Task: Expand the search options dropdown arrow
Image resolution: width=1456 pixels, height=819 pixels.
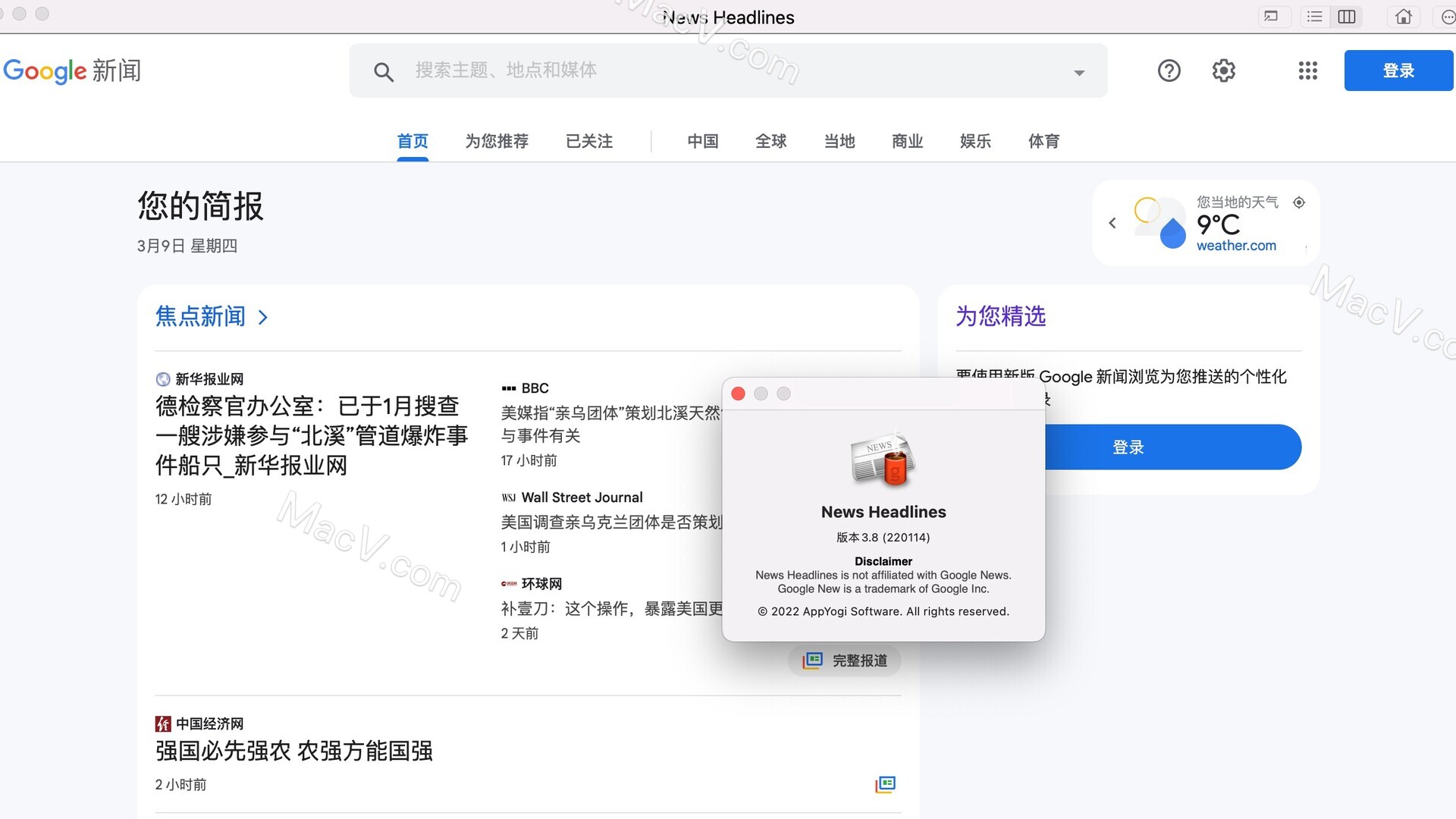Action: pos(1079,73)
